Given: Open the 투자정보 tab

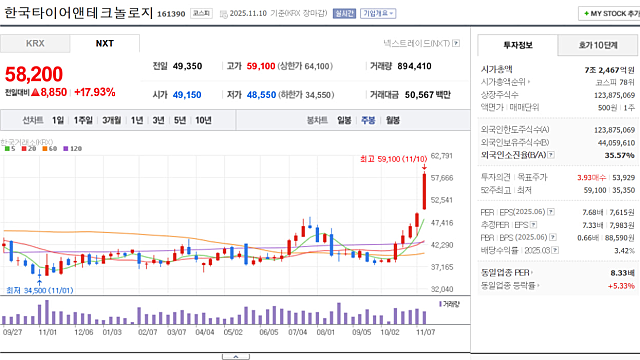Looking at the screenshot, I should pos(518,45).
